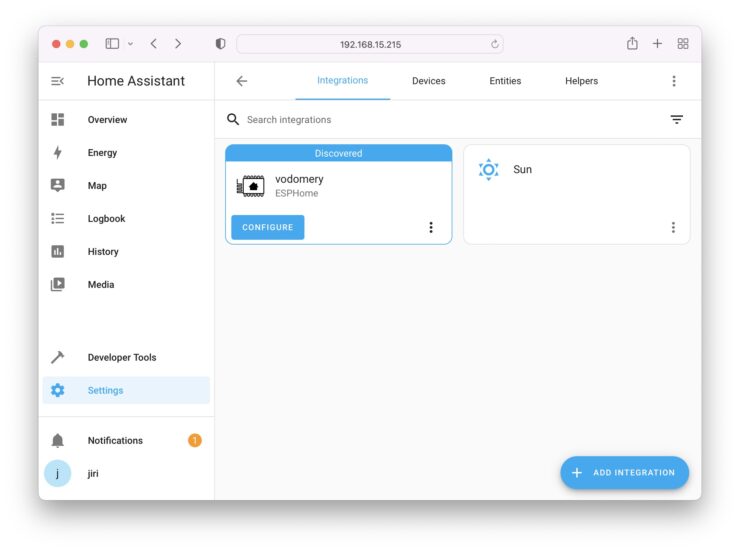Viewport: 740px width, 551px height.
Task: Click the Search integrations field
Action: (x=444, y=119)
